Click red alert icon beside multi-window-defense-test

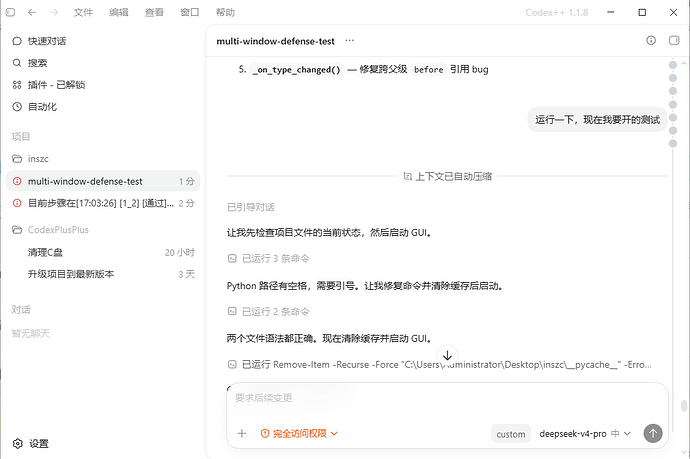click(x=17, y=181)
